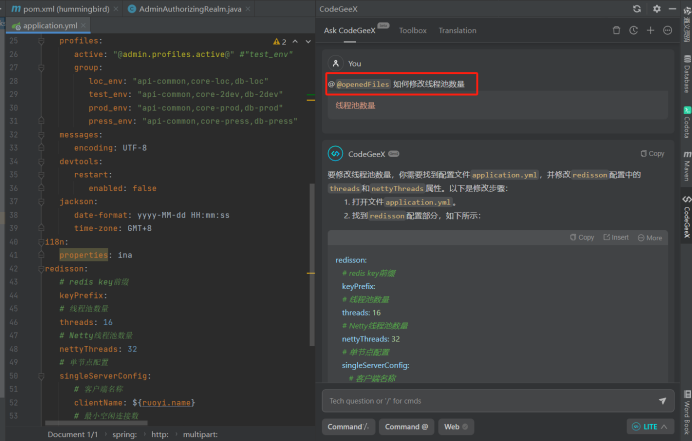Screen dimensions: 692x441
Task: Collapse the jackson block fold
Action: pyautogui.click(x=41, y=202)
